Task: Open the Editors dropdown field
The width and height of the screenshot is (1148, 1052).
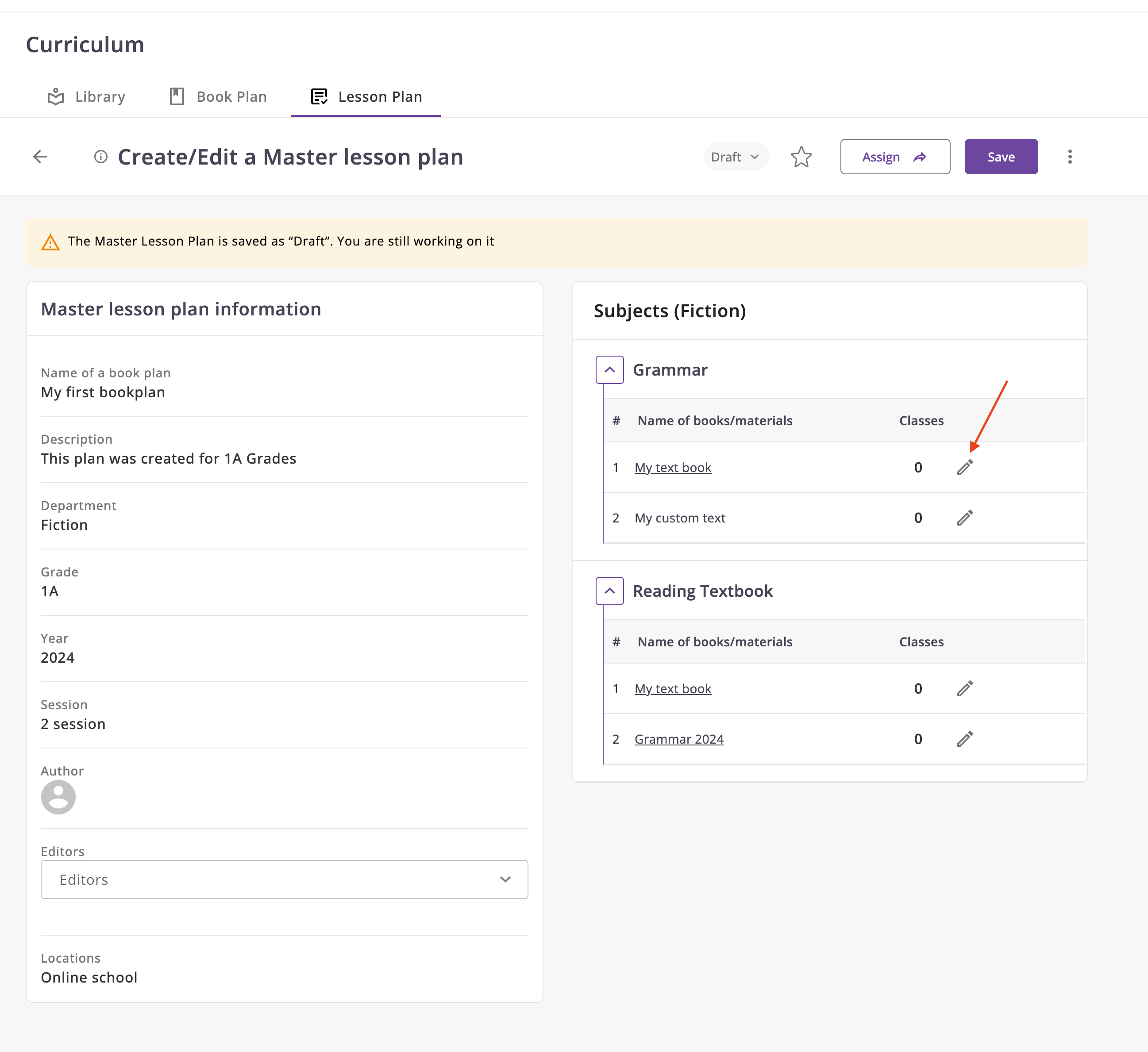Action: tap(284, 879)
